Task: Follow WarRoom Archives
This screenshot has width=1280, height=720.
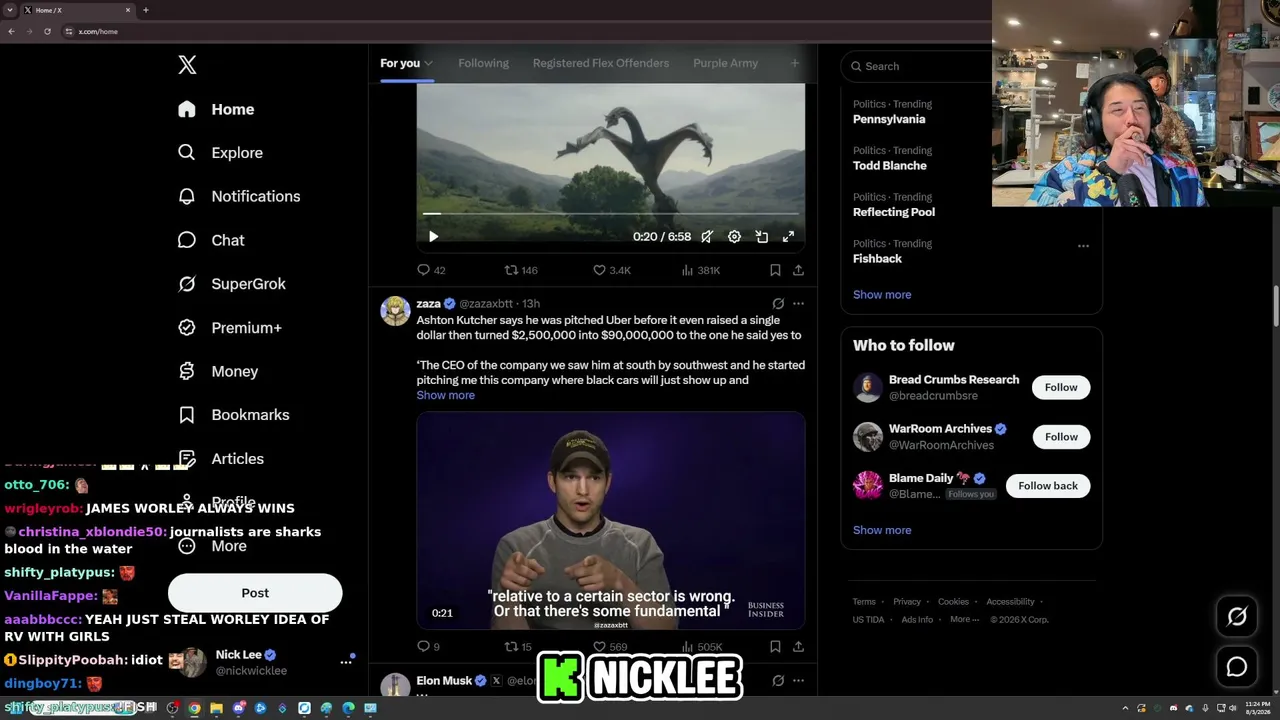Action: tap(1061, 436)
